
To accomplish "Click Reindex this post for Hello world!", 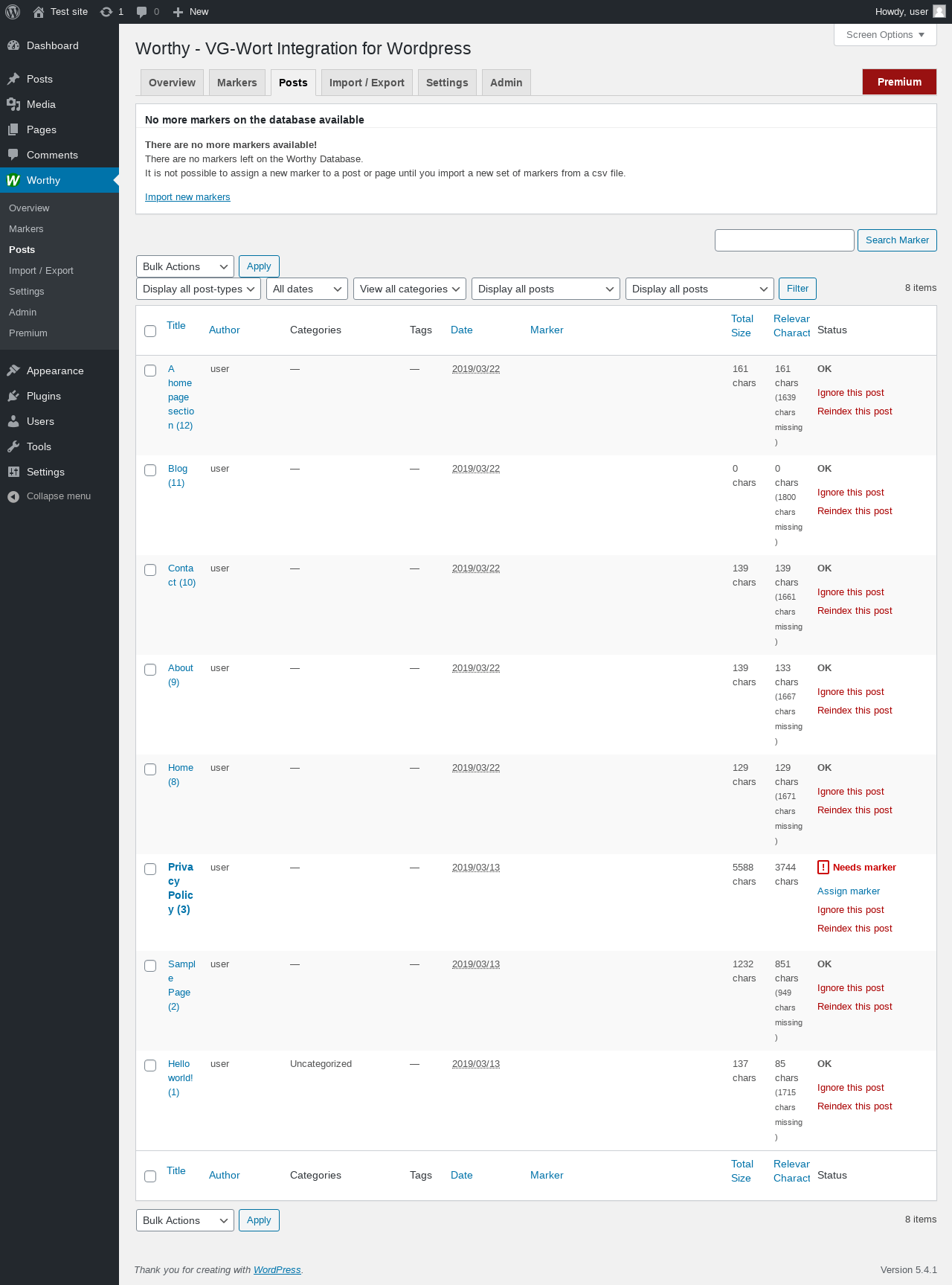I will click(855, 1106).
